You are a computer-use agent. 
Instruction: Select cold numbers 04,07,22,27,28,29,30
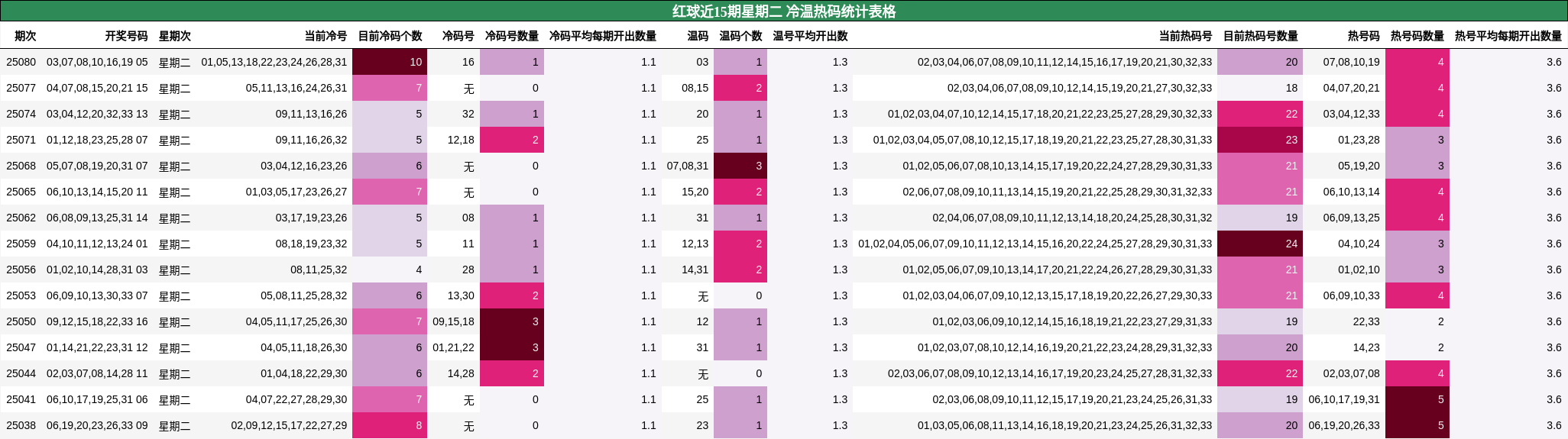296,399
